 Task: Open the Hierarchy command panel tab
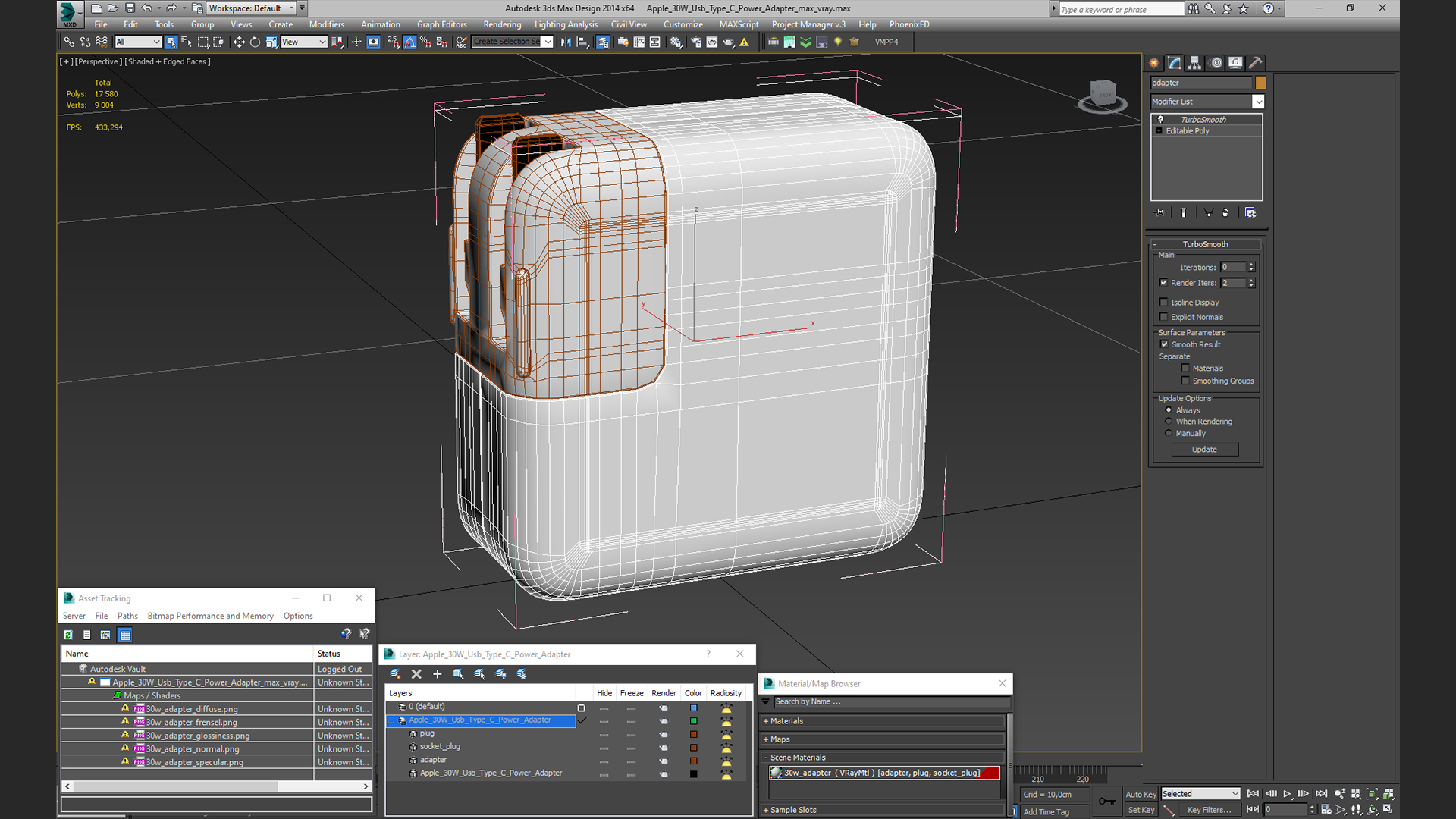[1194, 63]
